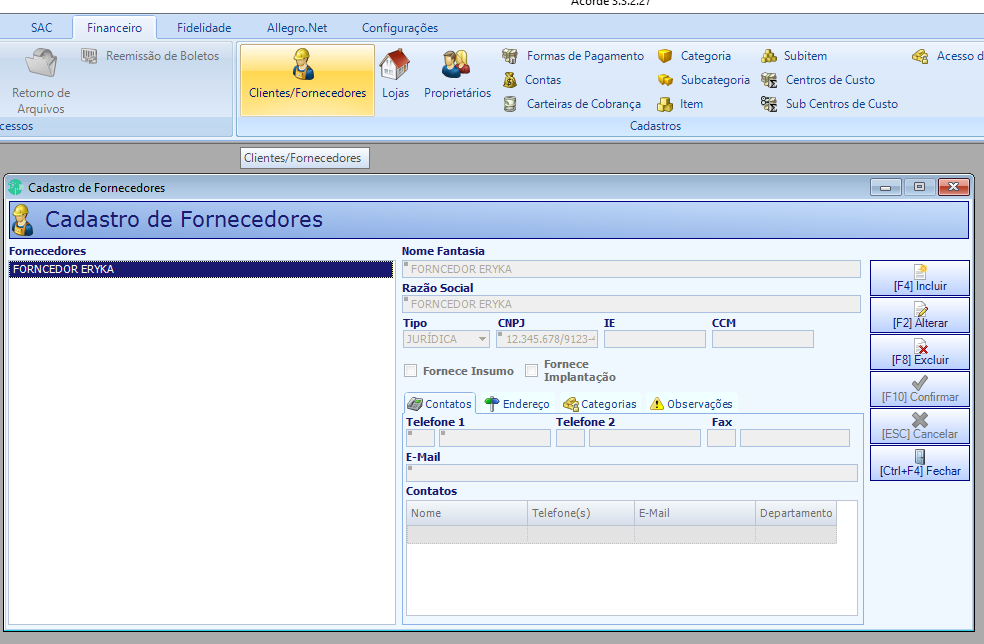Viewport: 984px width, 644px height.
Task: Enable Fornece Insumo checkbox
Action: [410, 371]
